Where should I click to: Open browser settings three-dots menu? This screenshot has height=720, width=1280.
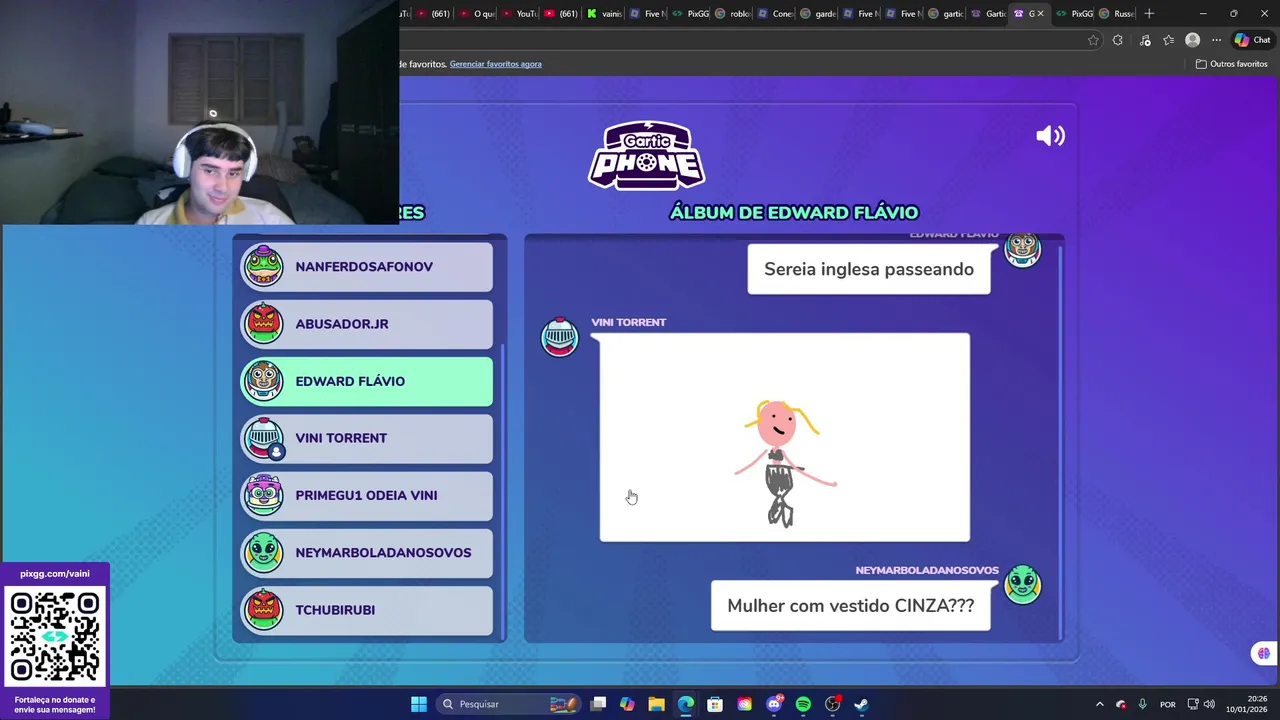[1216, 40]
